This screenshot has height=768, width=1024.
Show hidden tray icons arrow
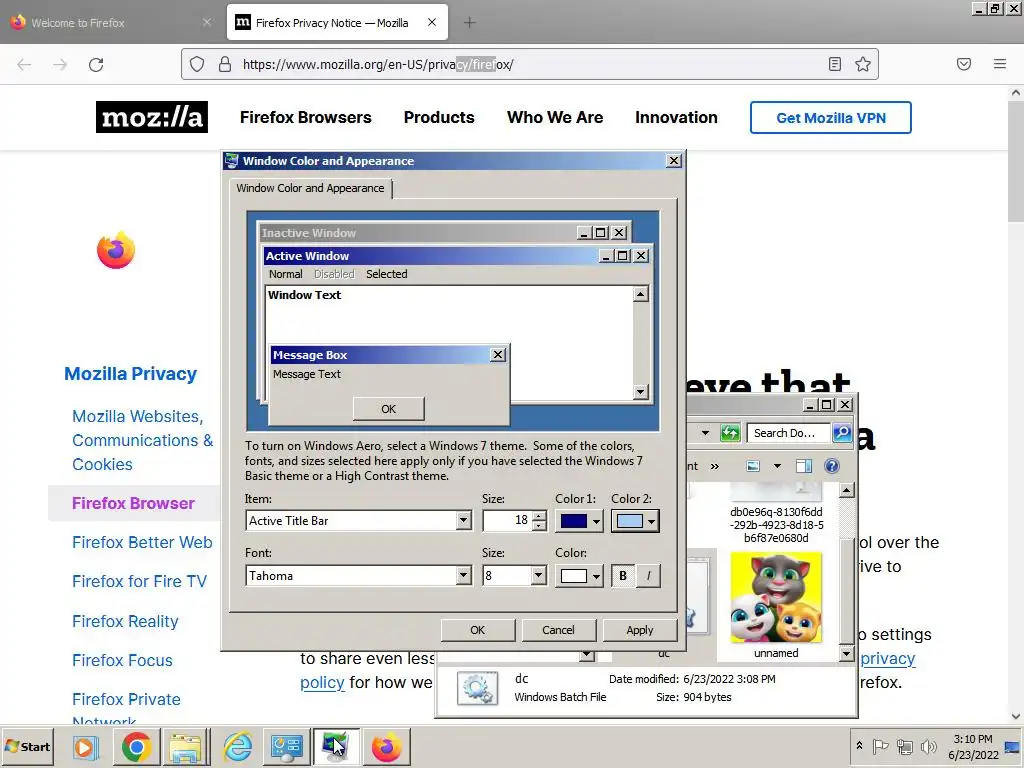click(x=859, y=746)
